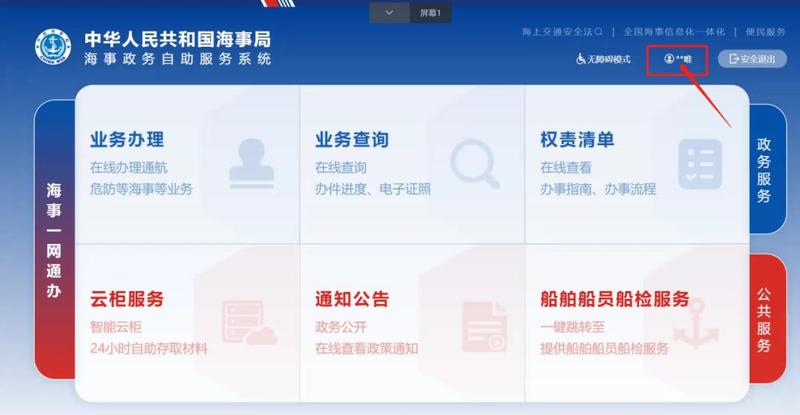The image size is (800, 415).
Task: Switch to 政务服务 side tab
Action: (765, 166)
